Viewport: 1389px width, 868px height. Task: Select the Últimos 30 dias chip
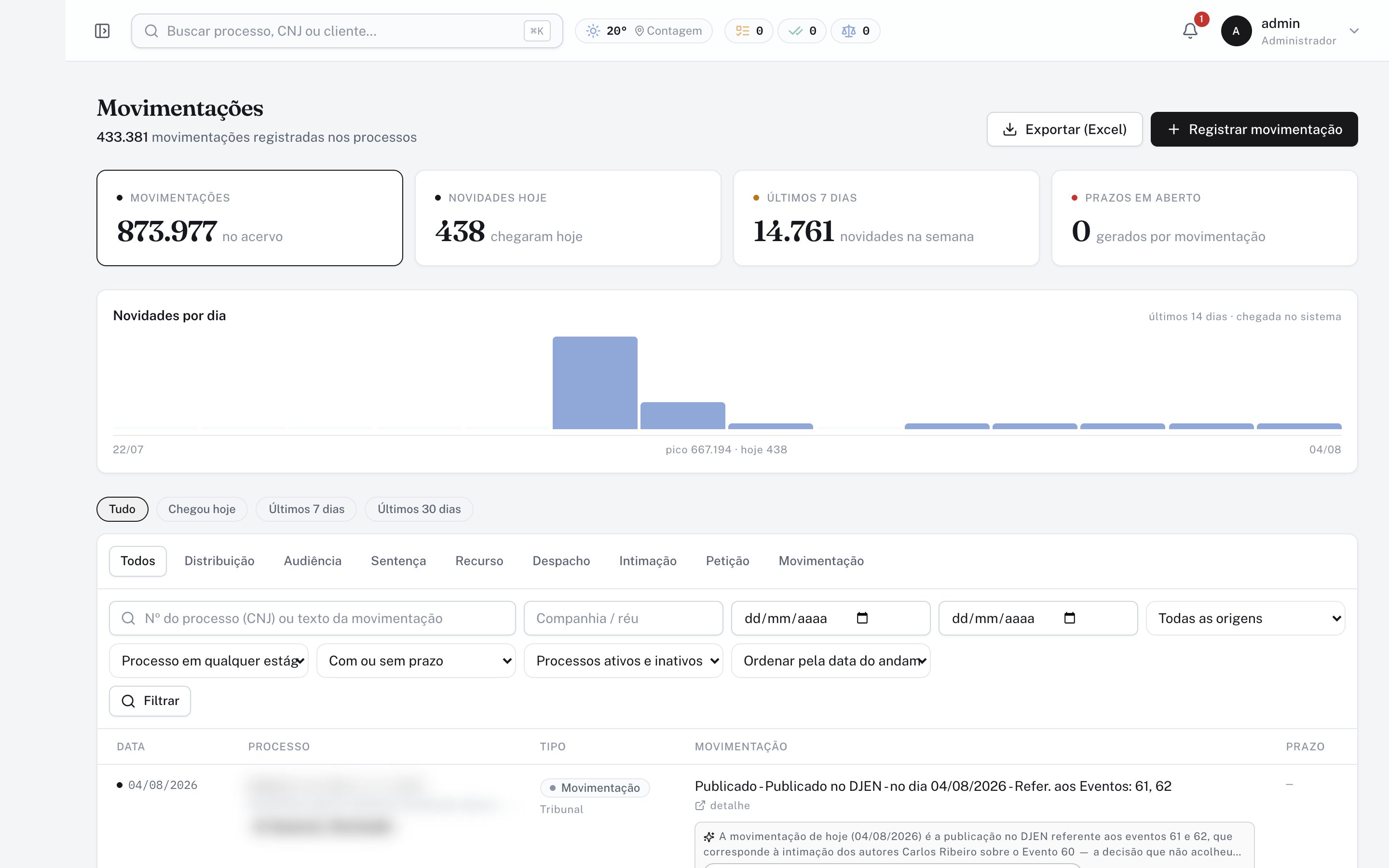[419, 509]
